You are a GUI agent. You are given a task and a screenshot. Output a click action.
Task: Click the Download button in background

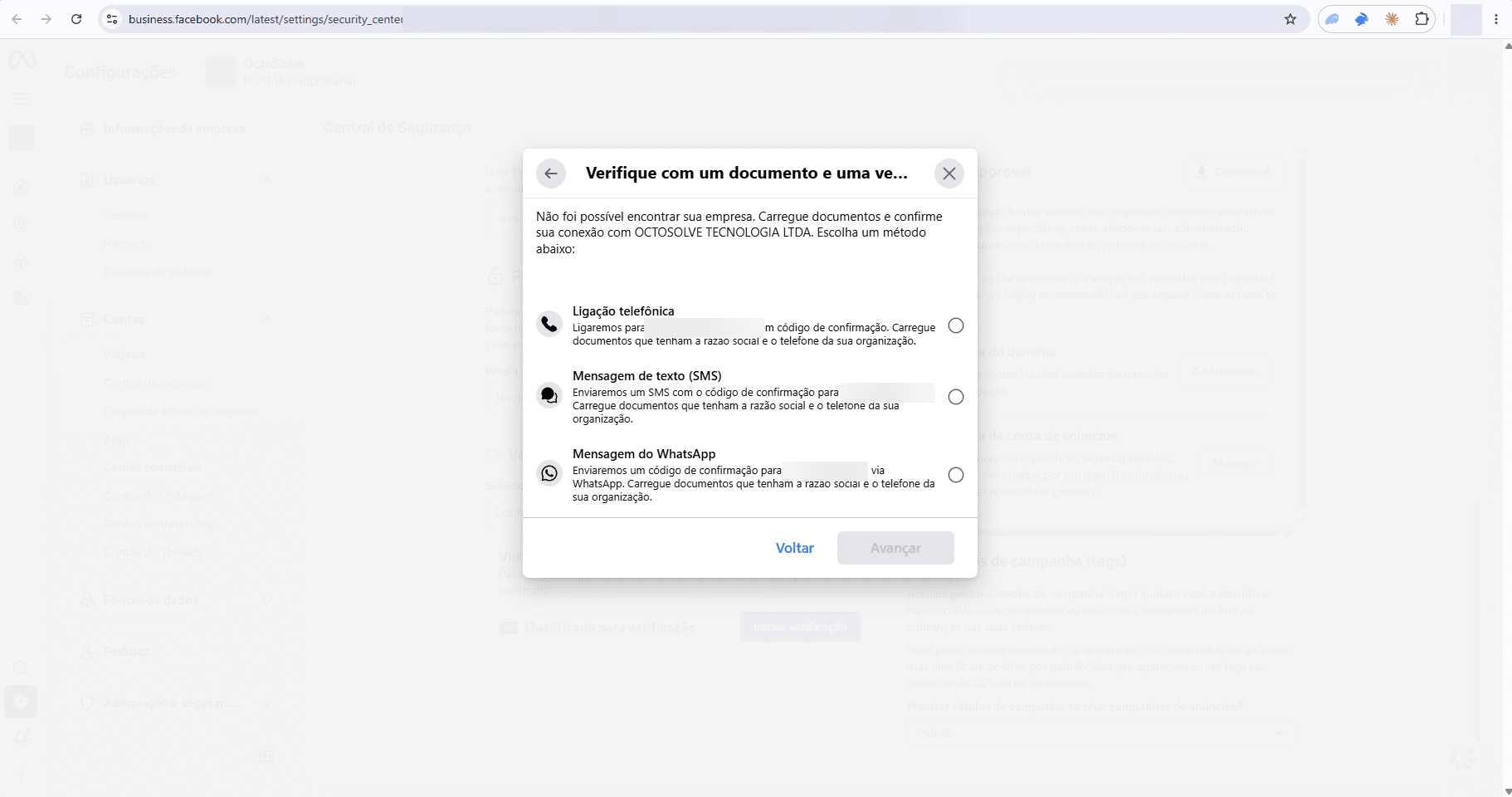pyautogui.click(x=1233, y=172)
